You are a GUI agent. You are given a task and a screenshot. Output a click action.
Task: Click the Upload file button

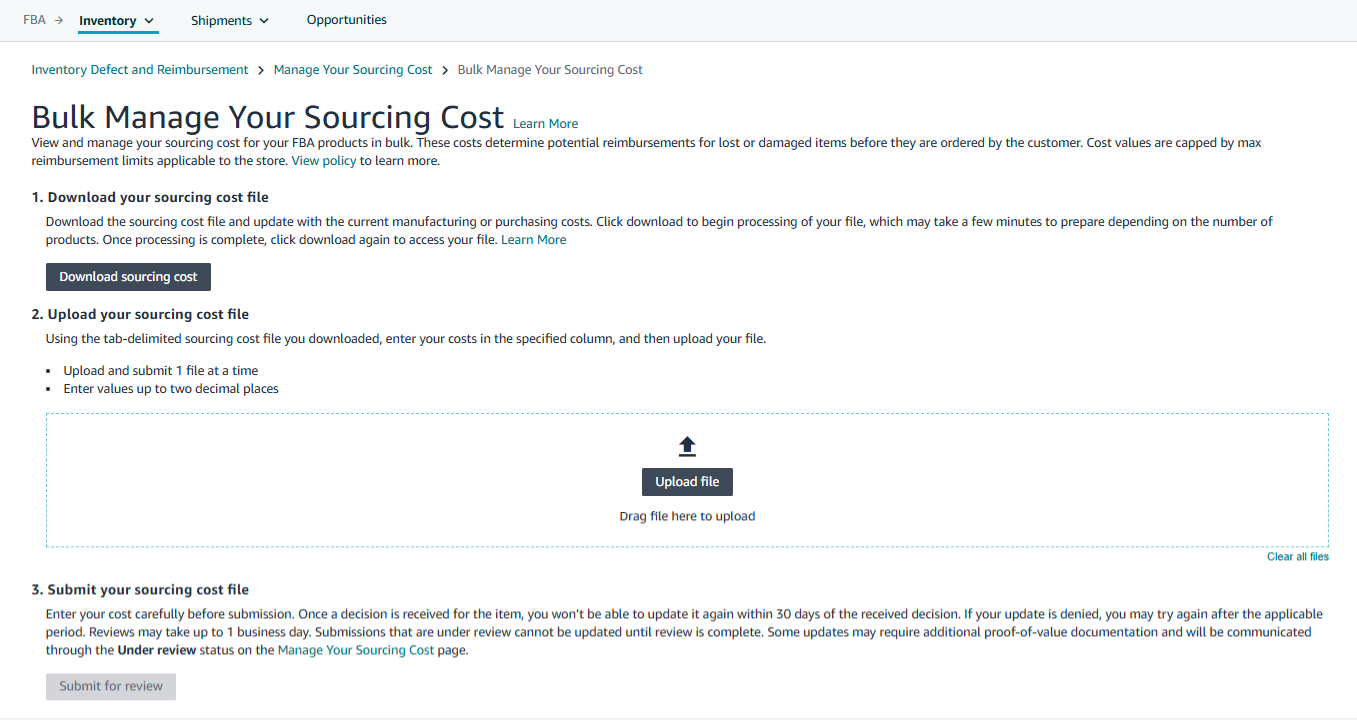point(687,482)
